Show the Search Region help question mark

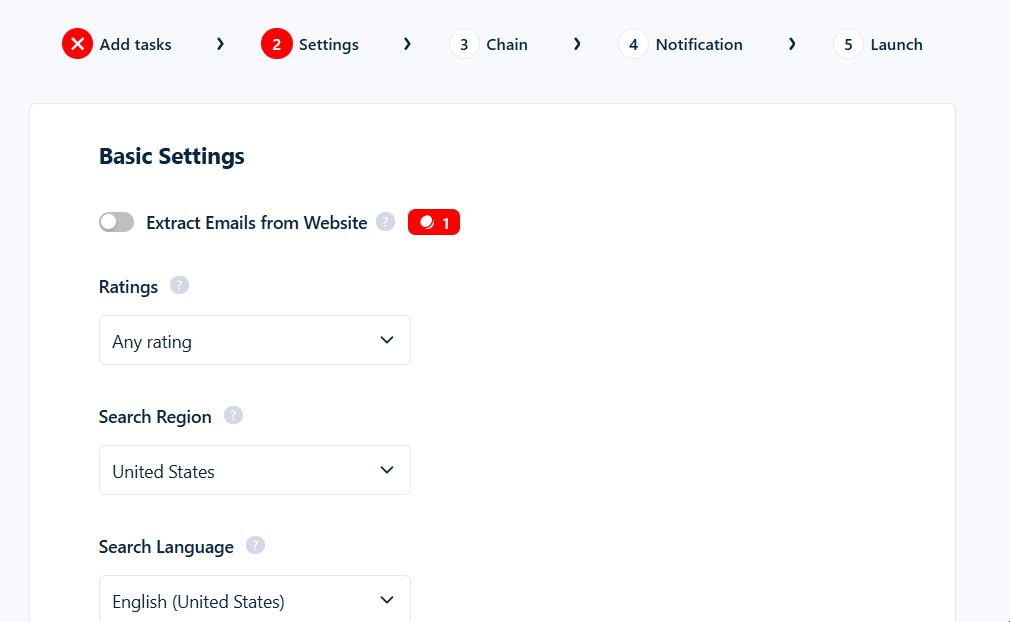233,415
